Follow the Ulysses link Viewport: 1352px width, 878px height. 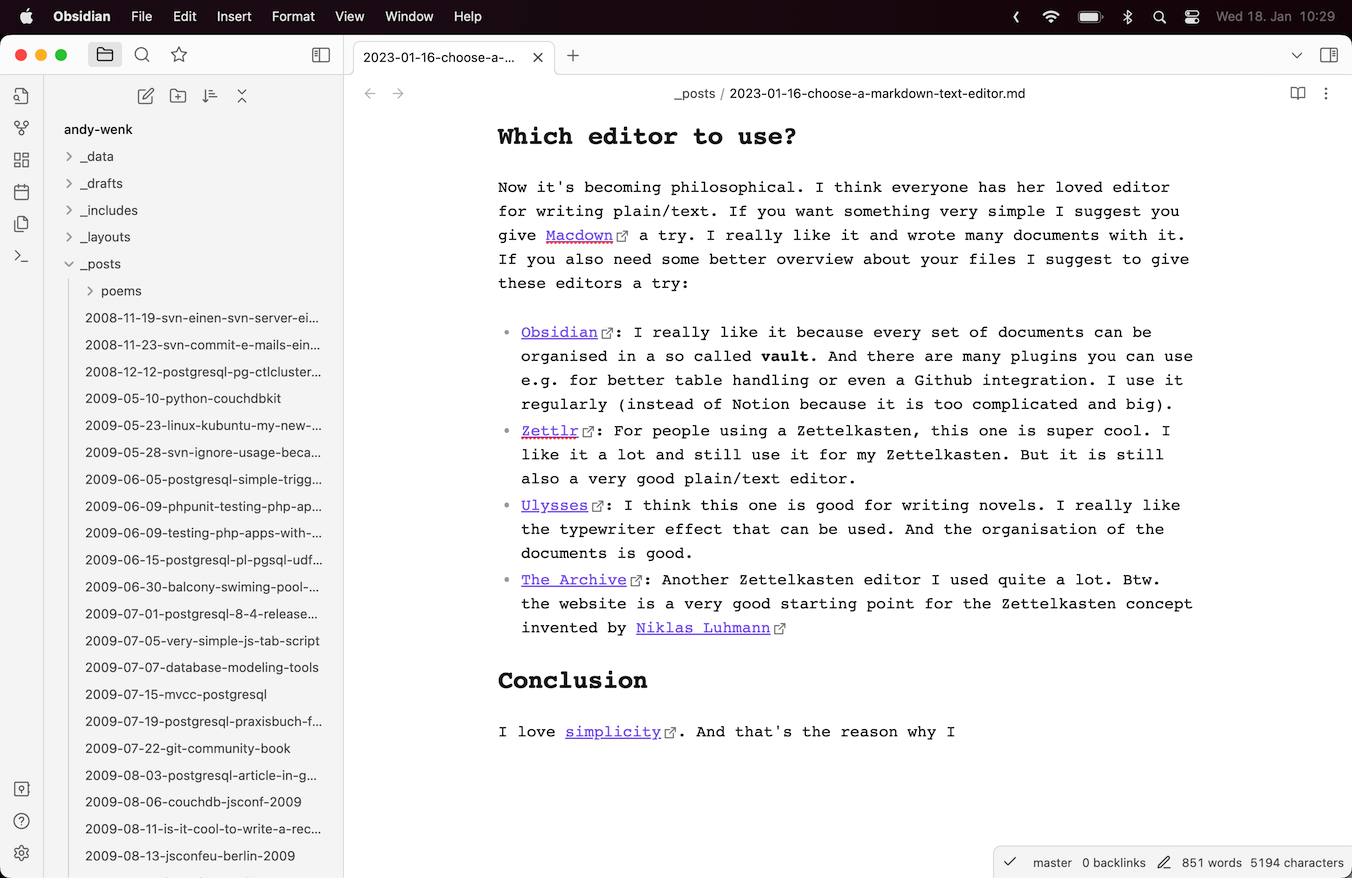point(554,505)
